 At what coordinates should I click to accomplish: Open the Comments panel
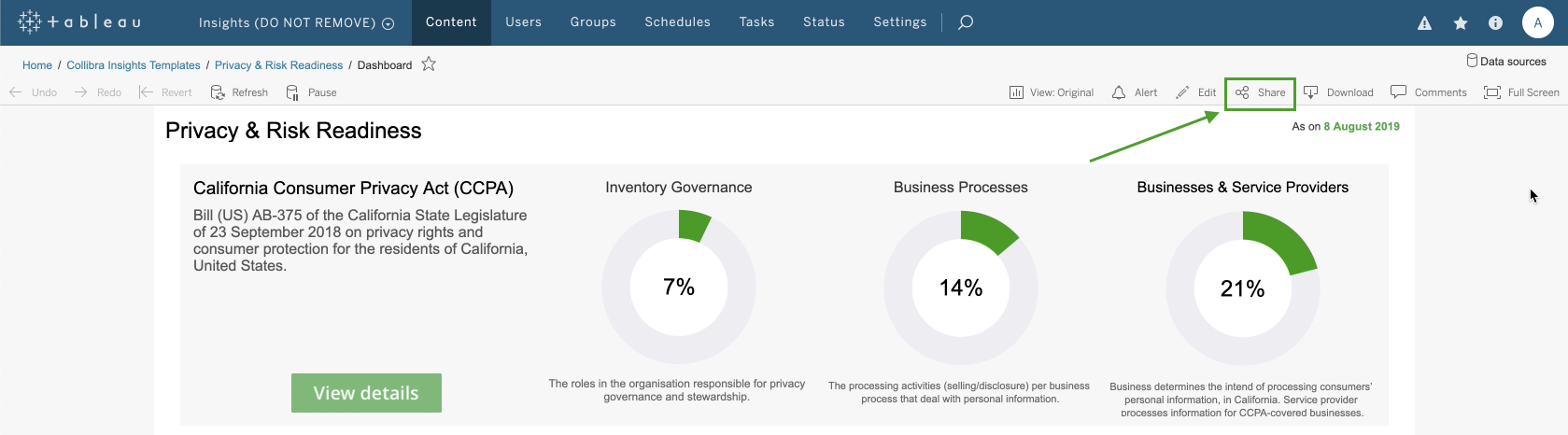[x=1428, y=92]
